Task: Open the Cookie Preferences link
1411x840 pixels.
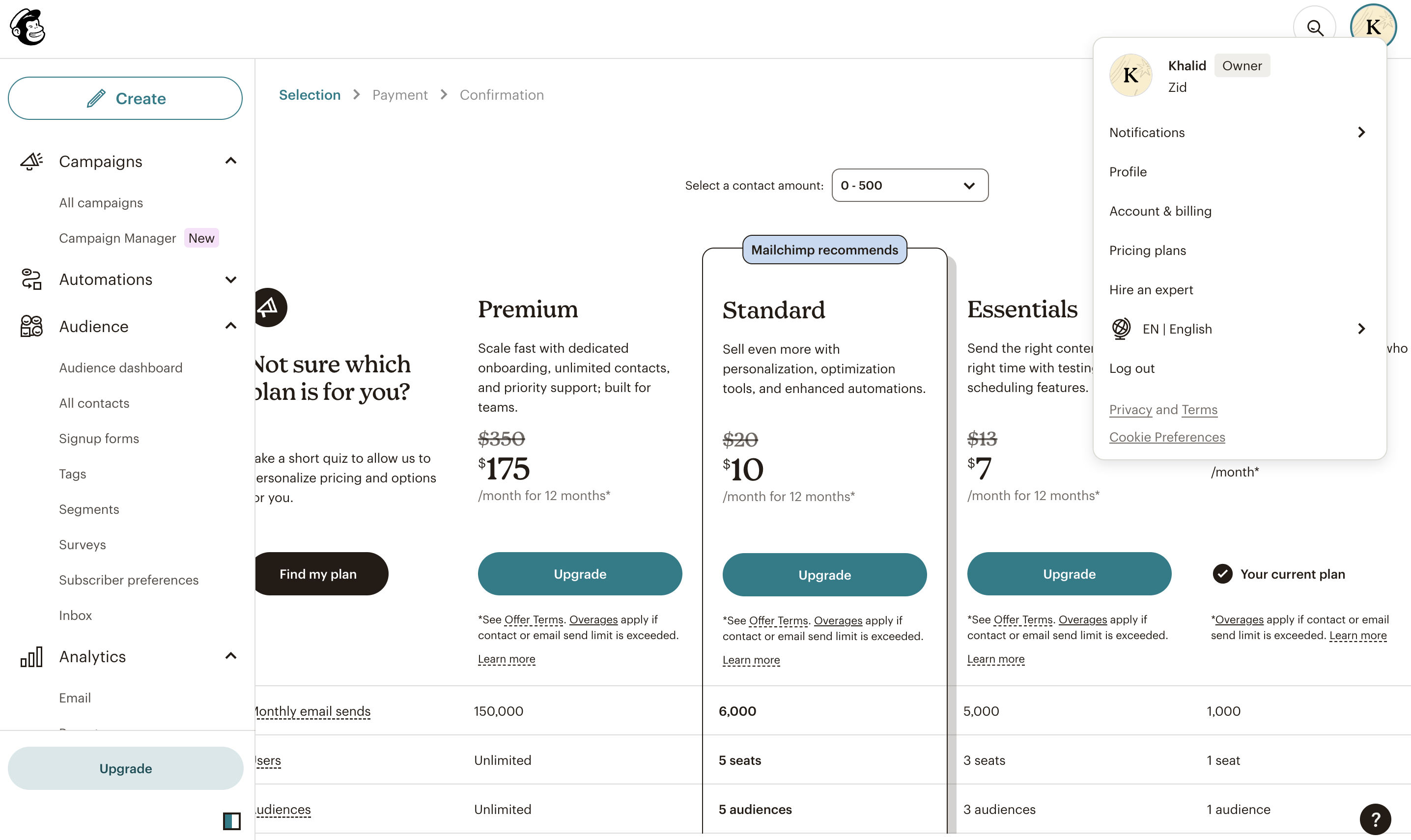Action: point(1167,436)
